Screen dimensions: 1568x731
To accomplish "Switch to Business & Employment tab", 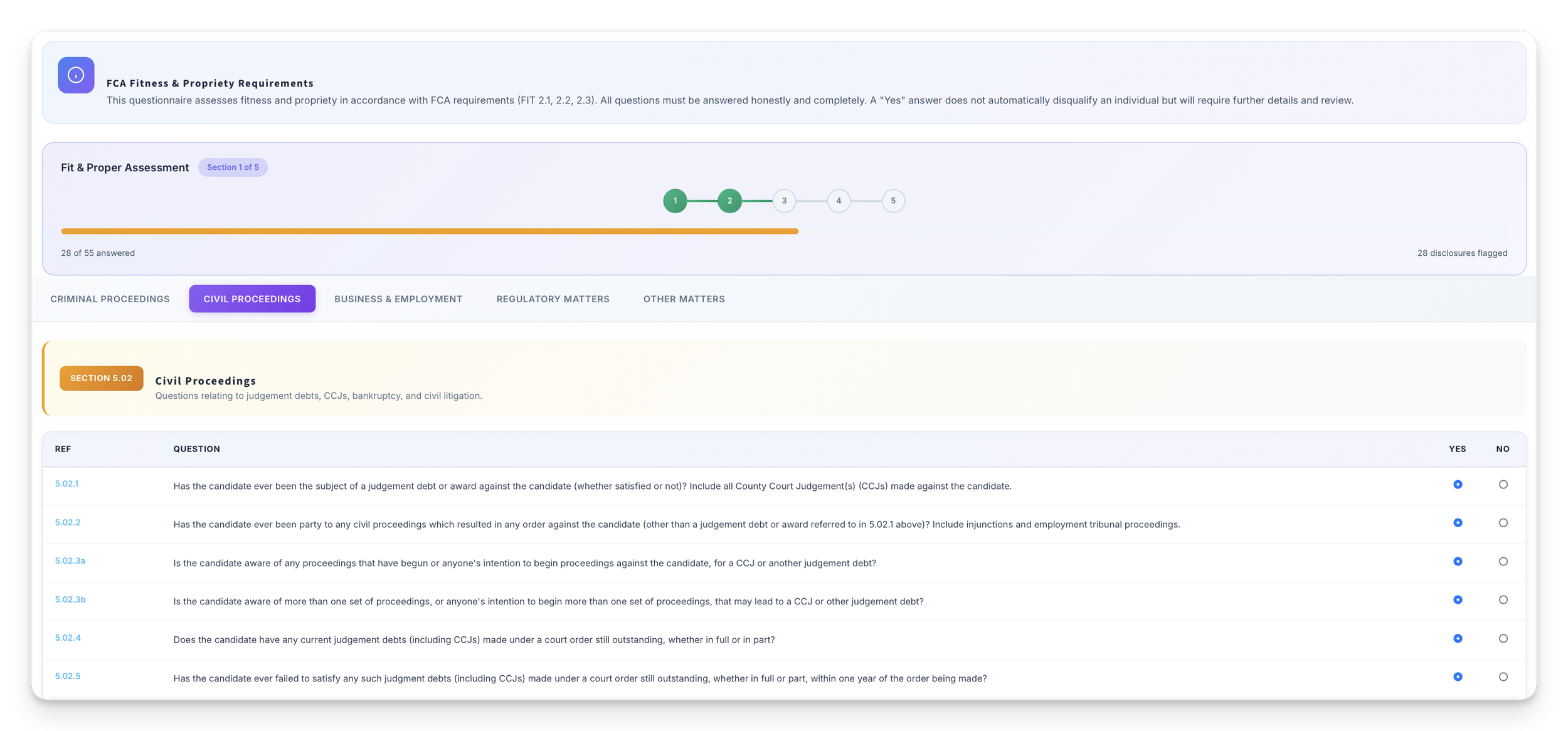I will coord(398,299).
